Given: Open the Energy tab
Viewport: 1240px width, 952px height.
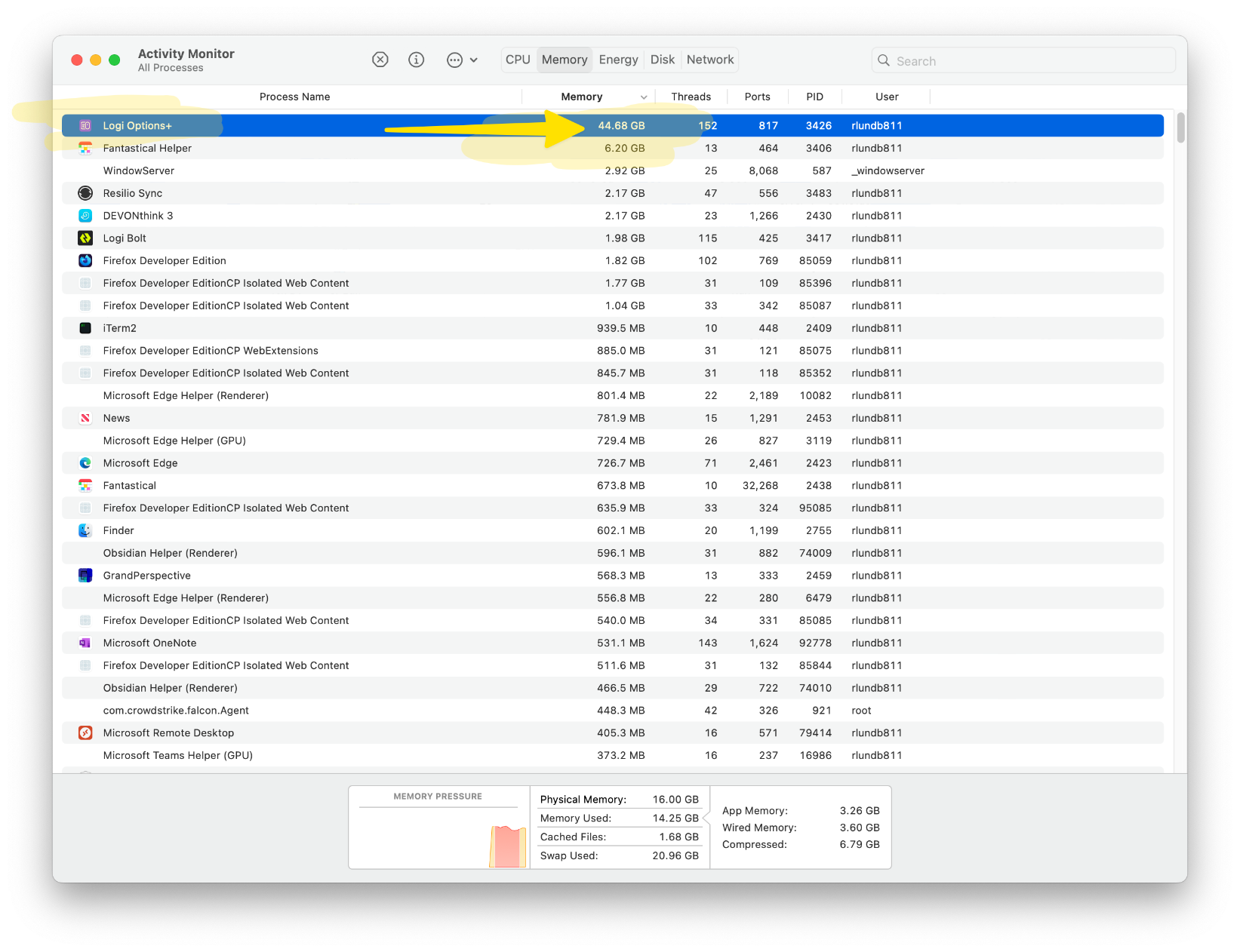Looking at the screenshot, I should (618, 60).
